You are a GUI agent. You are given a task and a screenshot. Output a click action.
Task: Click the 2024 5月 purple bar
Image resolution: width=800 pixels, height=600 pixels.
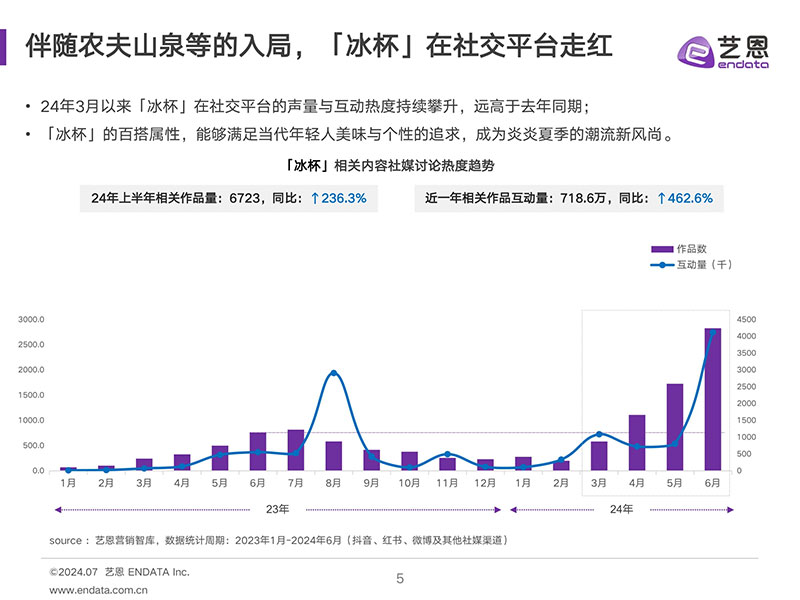674,427
